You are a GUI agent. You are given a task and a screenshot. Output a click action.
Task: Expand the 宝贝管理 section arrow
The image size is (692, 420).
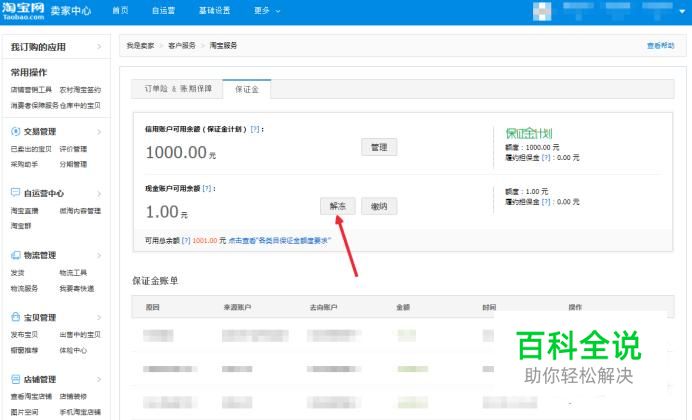[99, 317]
